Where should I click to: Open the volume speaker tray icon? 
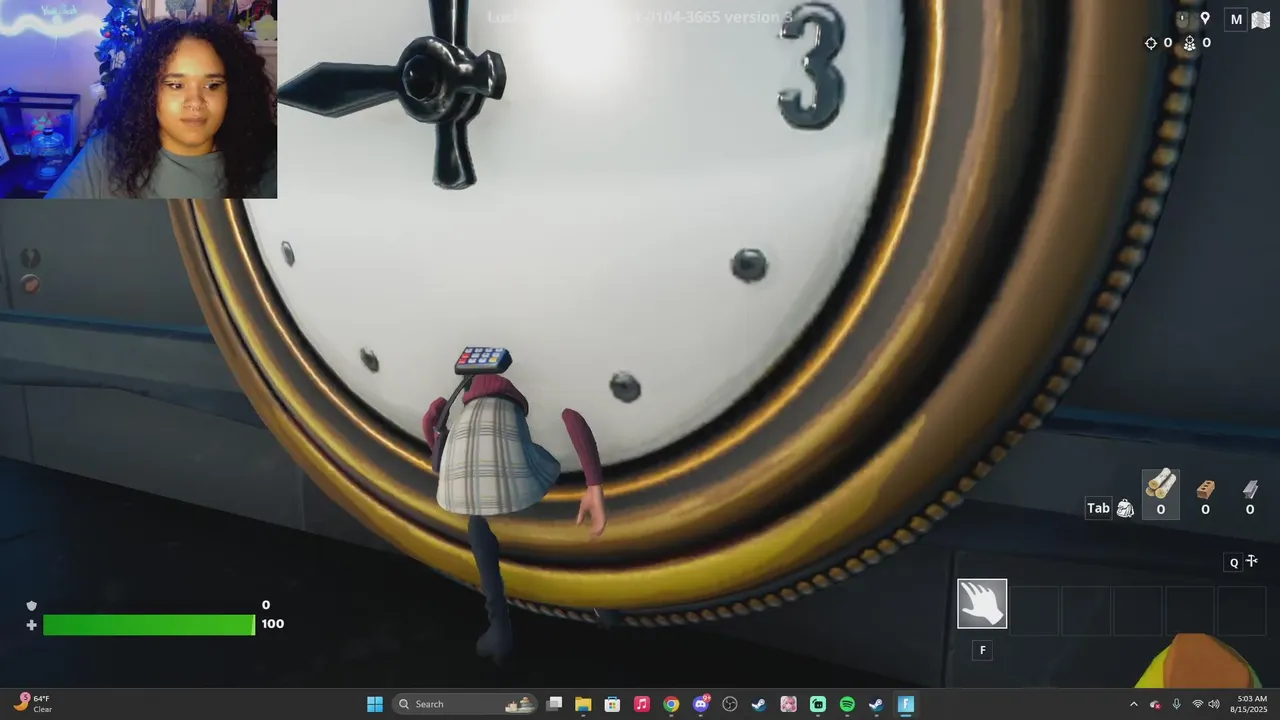click(x=1214, y=704)
